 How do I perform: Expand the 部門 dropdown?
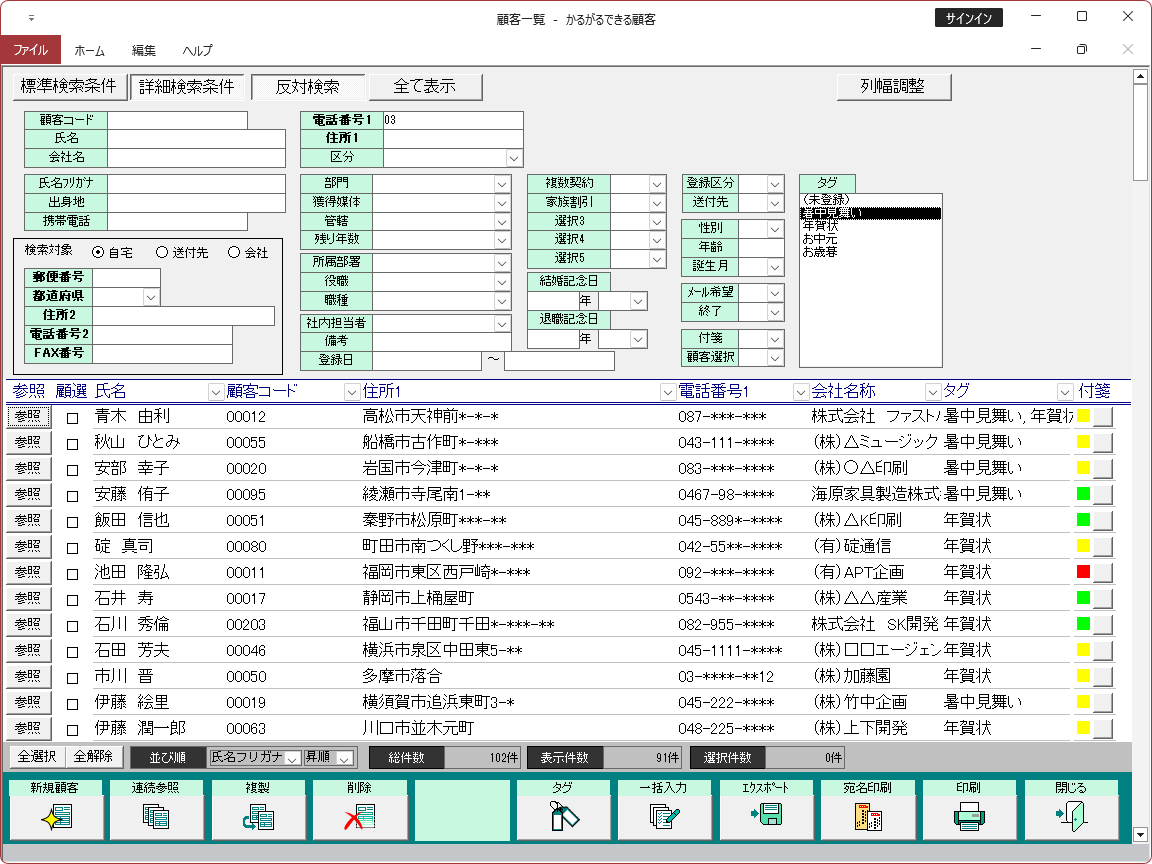pyautogui.click(x=502, y=183)
